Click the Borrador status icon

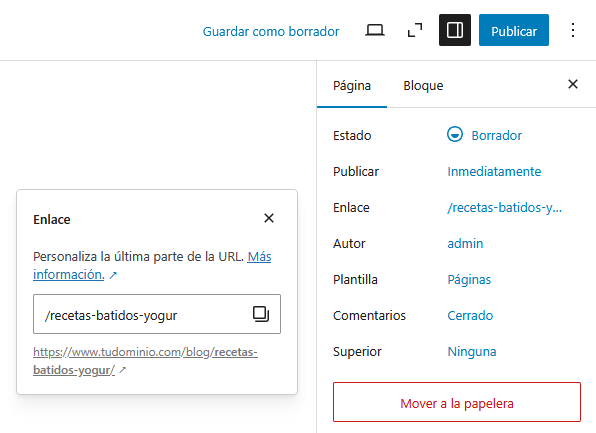tap(455, 135)
